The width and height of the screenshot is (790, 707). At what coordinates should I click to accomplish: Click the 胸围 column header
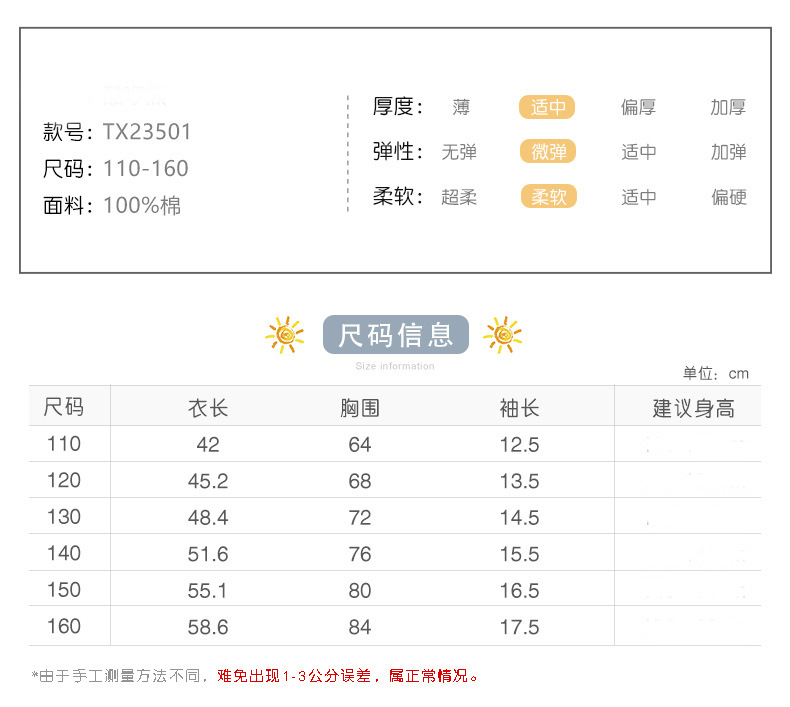[x=360, y=408]
